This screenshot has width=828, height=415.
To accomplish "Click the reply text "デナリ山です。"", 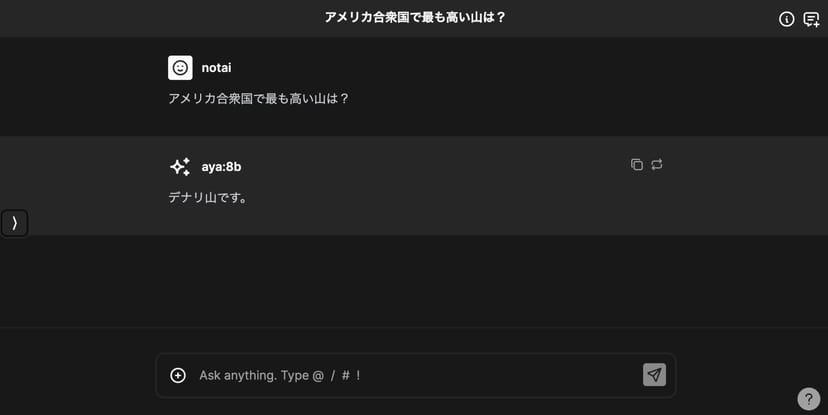I will [208, 198].
